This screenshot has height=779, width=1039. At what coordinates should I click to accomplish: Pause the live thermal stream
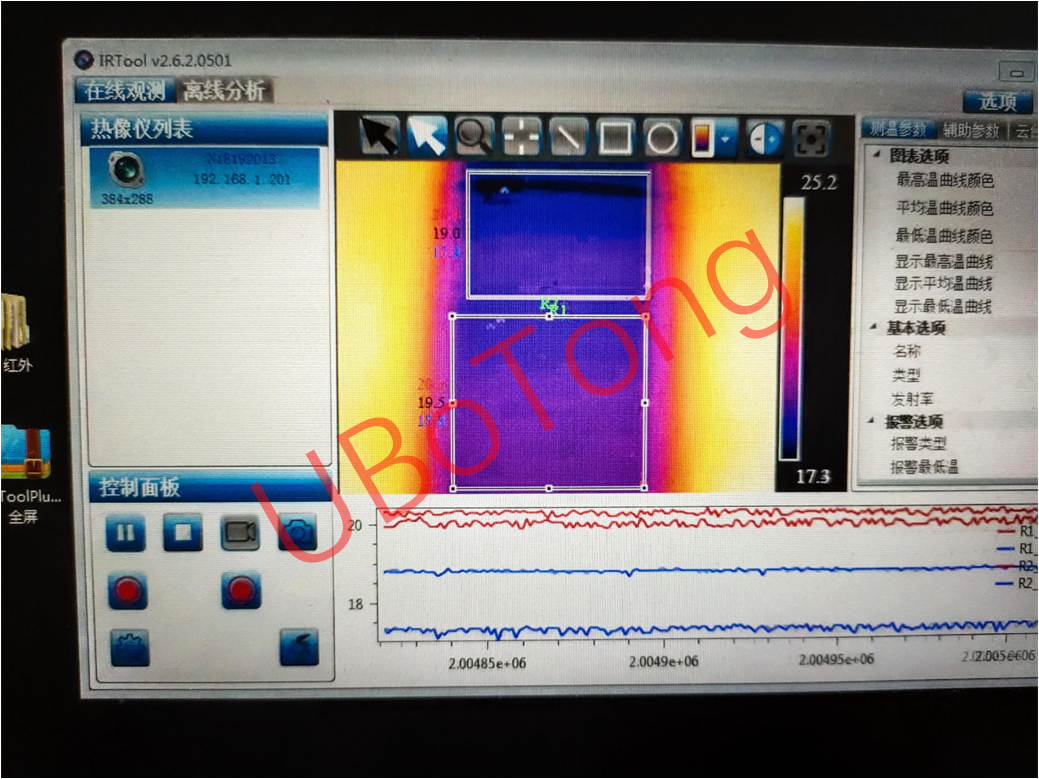[x=126, y=532]
